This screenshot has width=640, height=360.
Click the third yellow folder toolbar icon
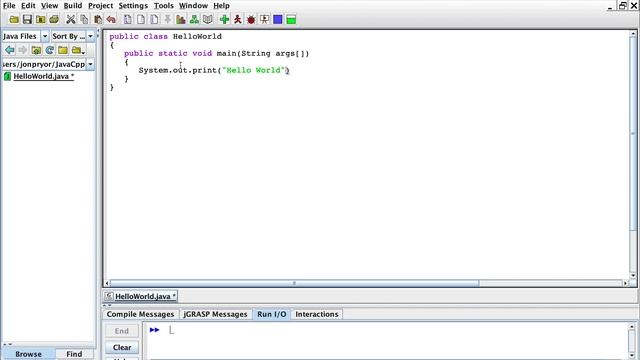[41, 19]
